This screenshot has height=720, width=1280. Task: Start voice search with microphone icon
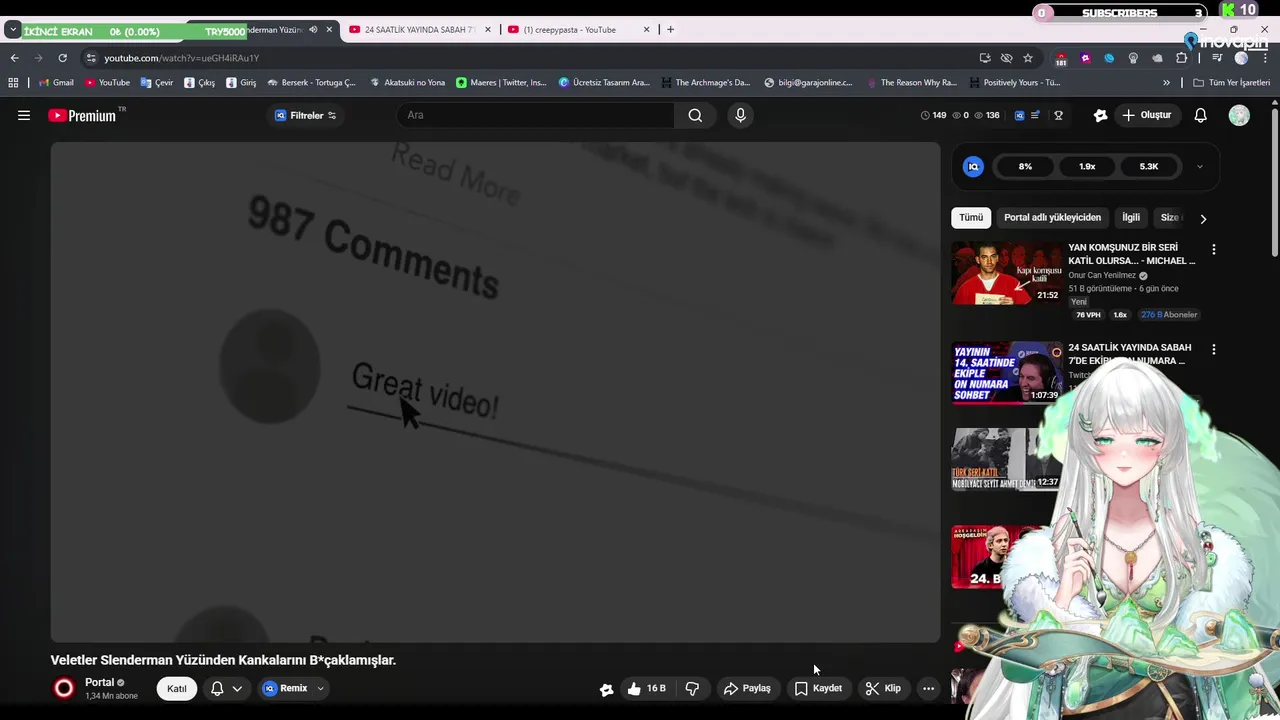point(740,115)
